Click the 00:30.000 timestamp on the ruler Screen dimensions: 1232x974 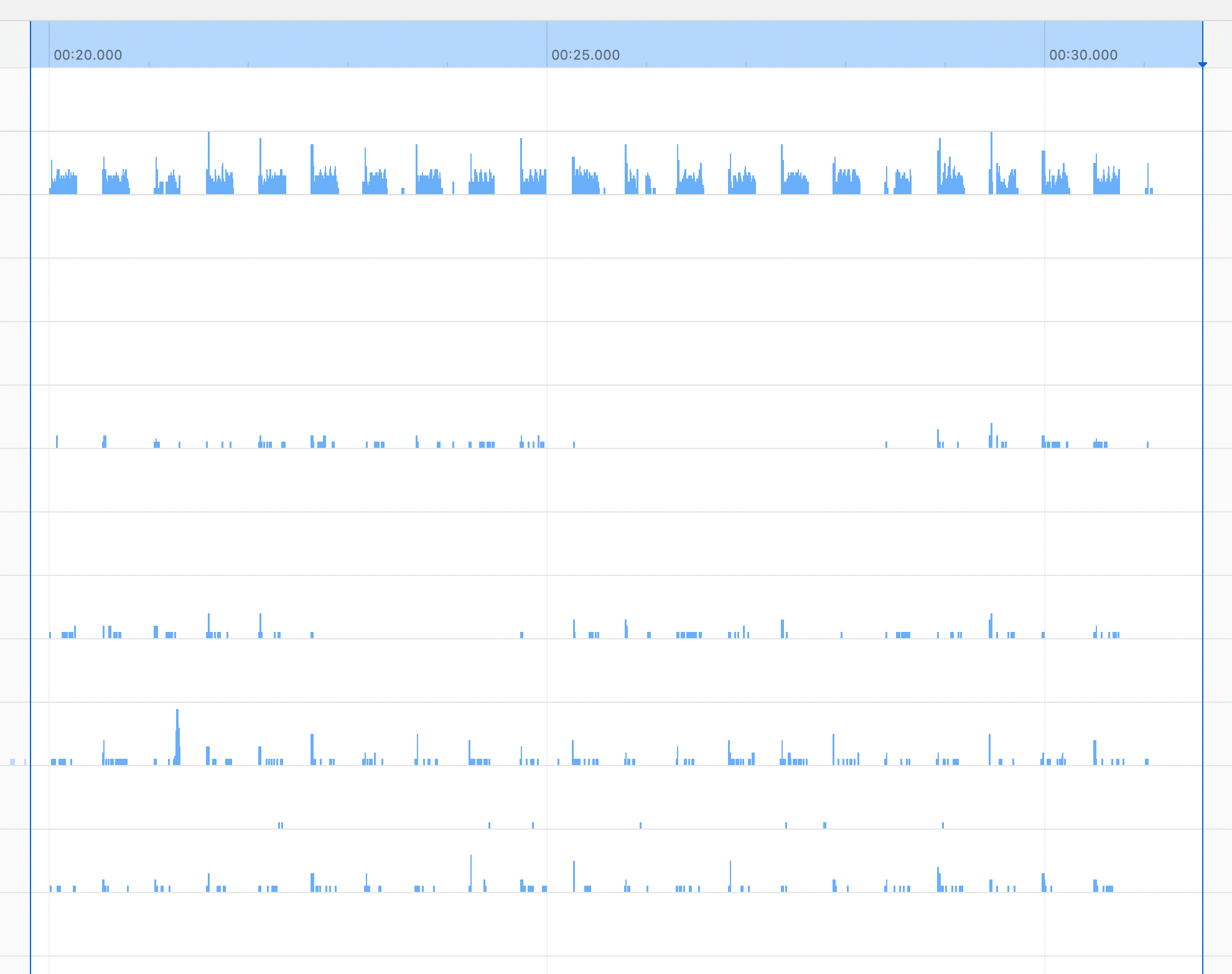[x=1083, y=55]
